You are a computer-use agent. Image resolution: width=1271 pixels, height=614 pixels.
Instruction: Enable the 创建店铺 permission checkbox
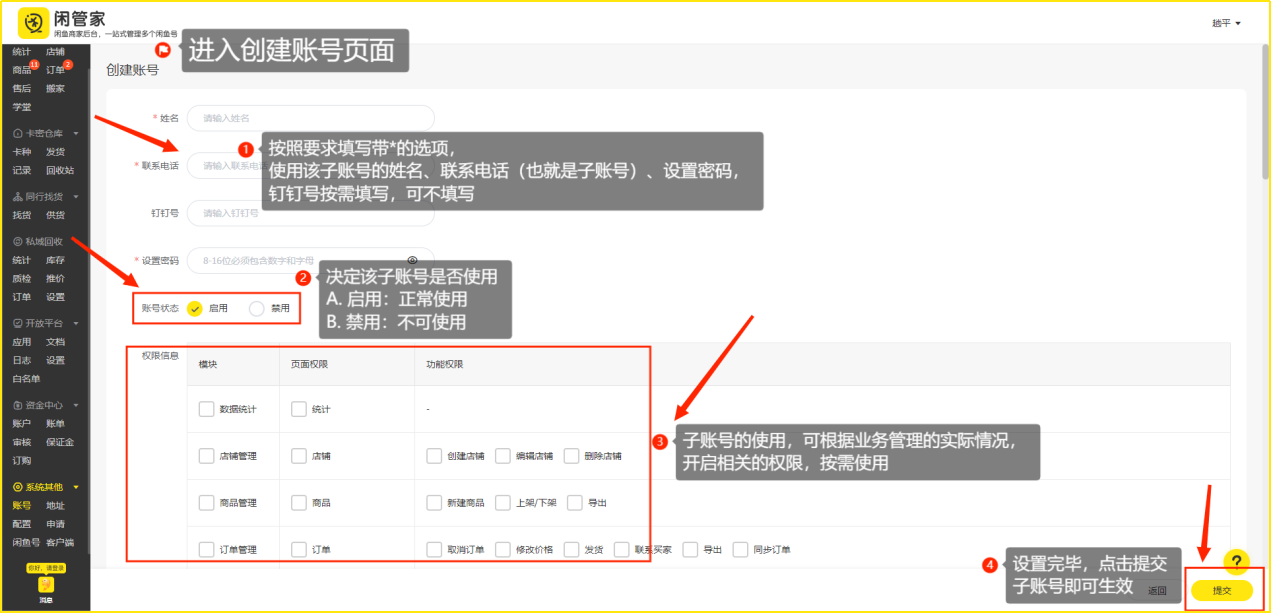(x=434, y=456)
